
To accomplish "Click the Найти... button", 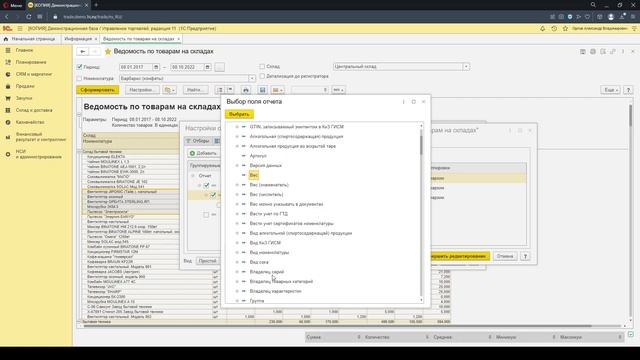I will (x=195, y=90).
